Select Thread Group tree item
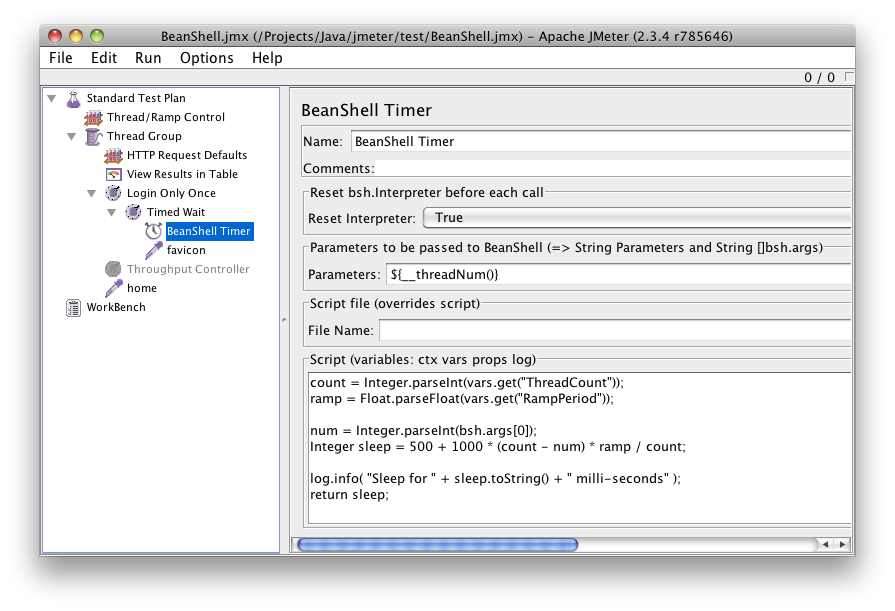This screenshot has width=895, height=611. (x=144, y=136)
